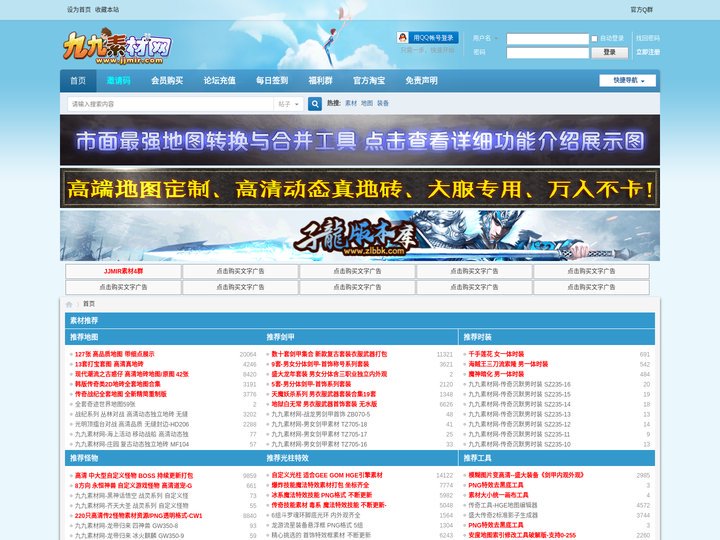This screenshot has width=720, height=540.
Task: Click the breadcrumb home icon
Action: click(69, 304)
